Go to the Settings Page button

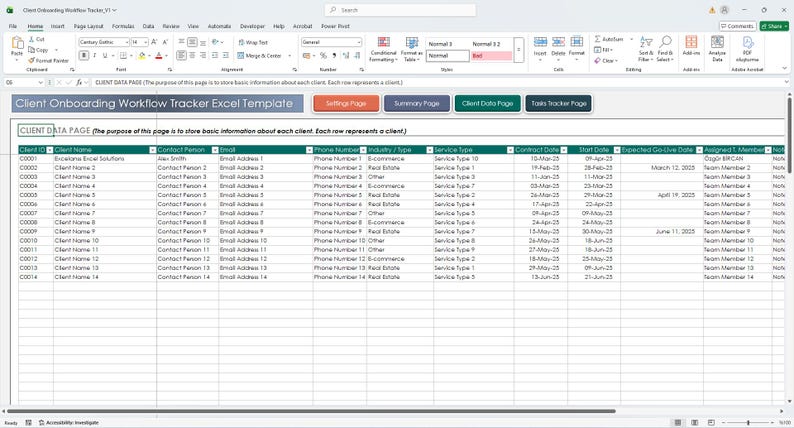coord(346,103)
